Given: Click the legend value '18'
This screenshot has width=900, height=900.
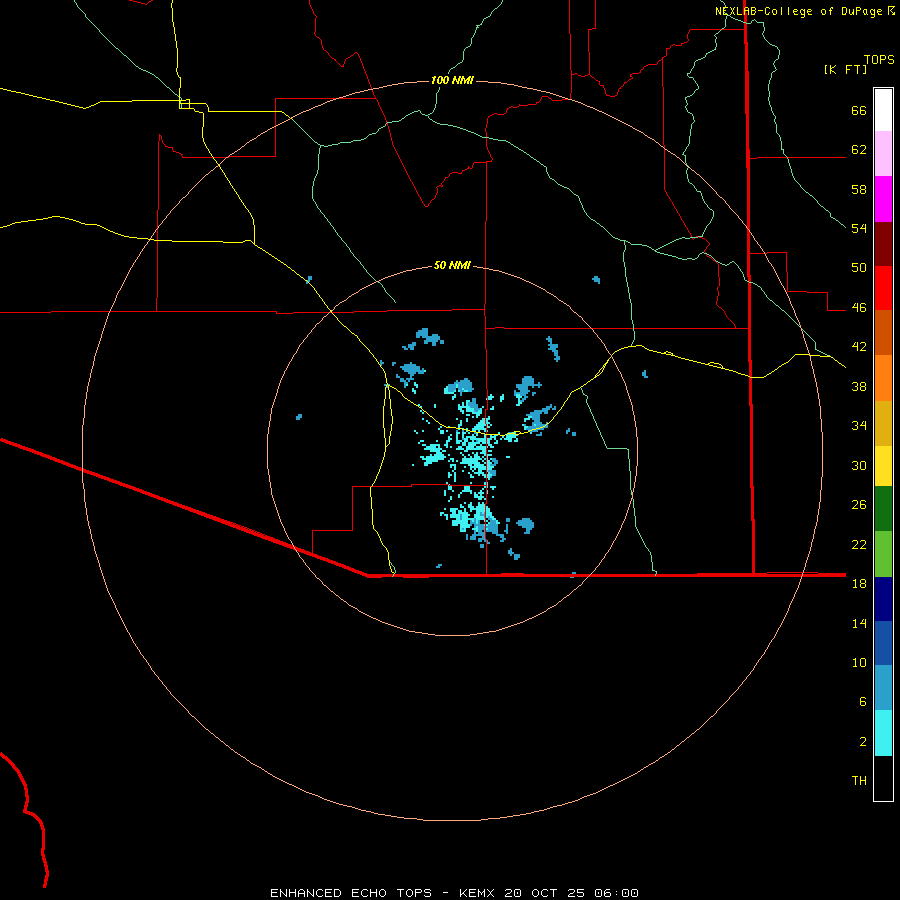Looking at the screenshot, I should pos(859,584).
